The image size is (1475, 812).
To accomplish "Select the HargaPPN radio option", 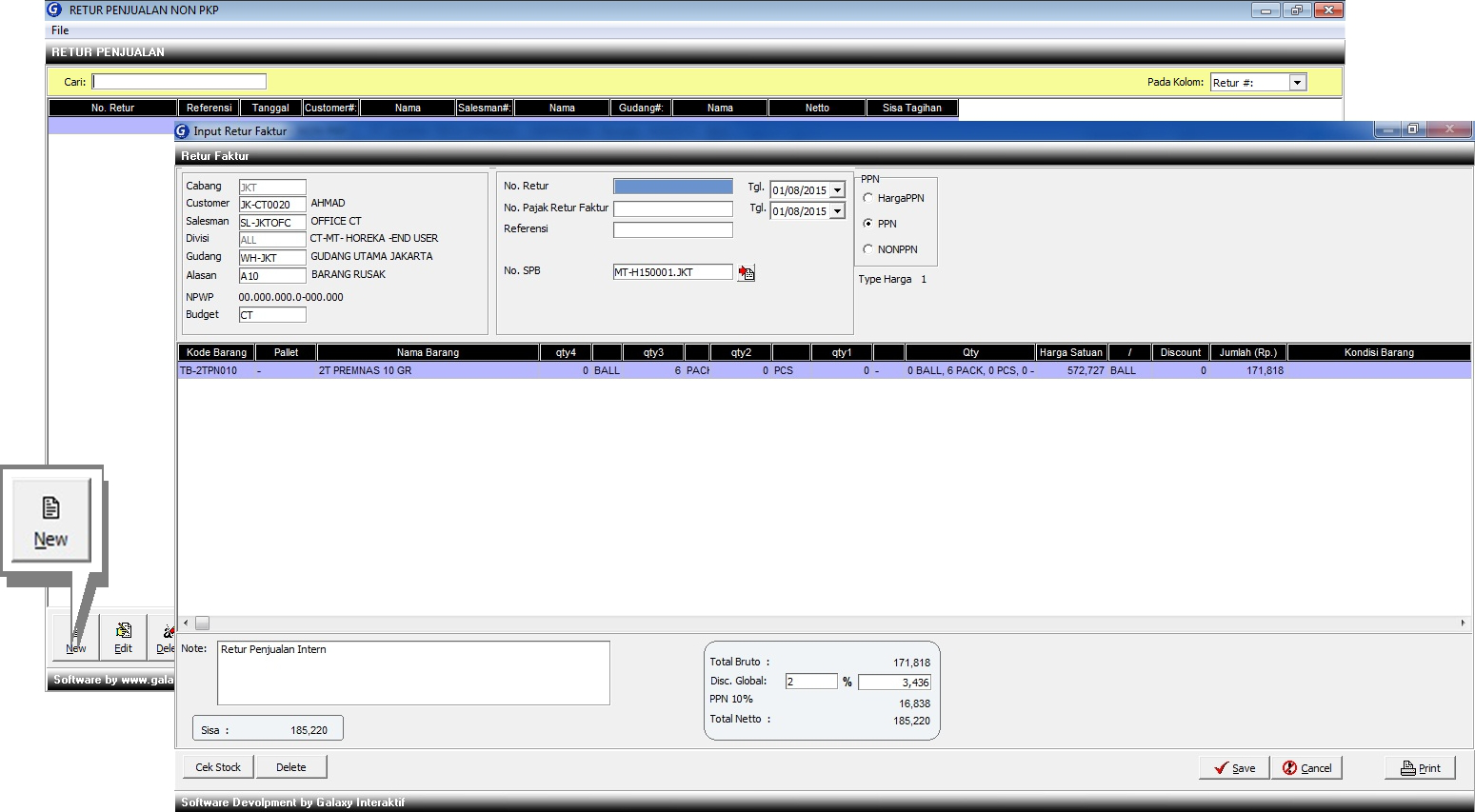I will click(x=868, y=198).
